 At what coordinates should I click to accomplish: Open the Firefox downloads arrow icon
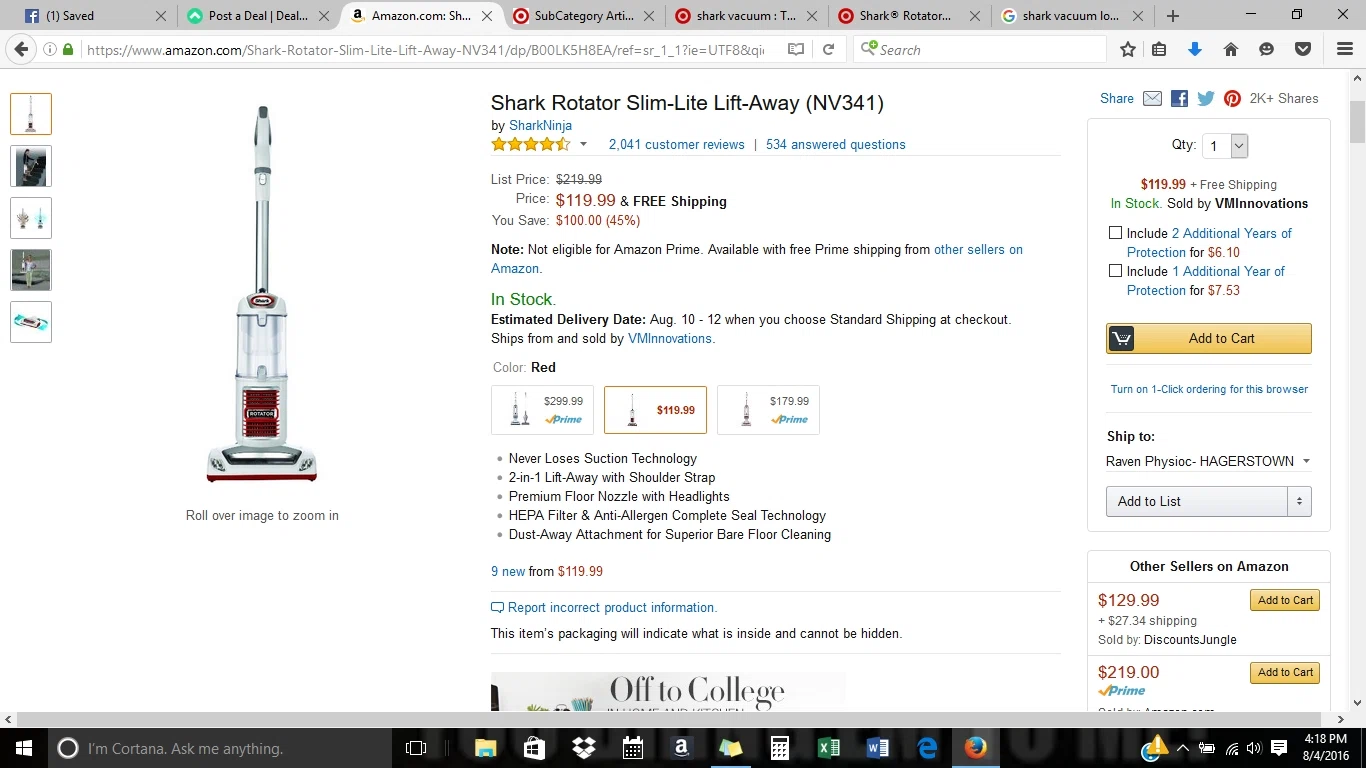pos(1194,49)
